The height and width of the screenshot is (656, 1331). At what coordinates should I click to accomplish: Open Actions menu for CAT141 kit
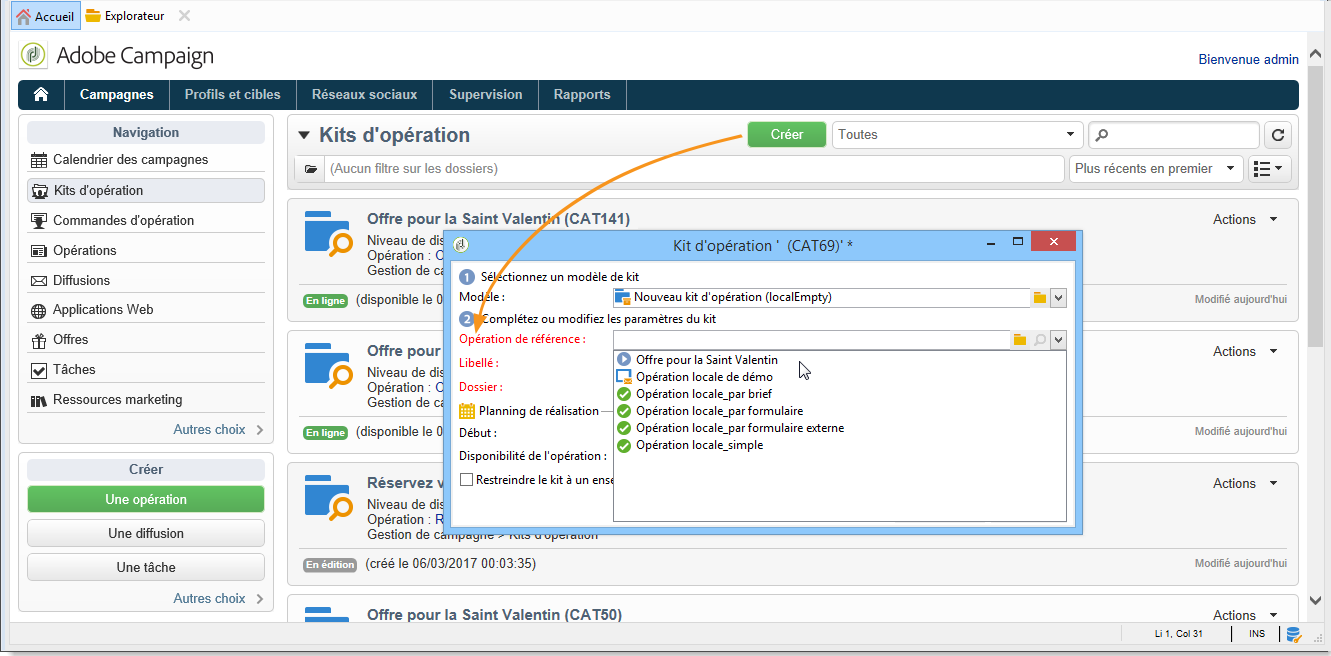(1245, 219)
